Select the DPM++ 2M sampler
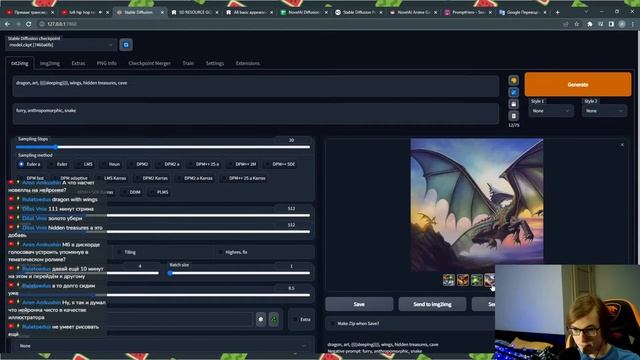This screenshot has height=360, width=640. pyautogui.click(x=242, y=164)
